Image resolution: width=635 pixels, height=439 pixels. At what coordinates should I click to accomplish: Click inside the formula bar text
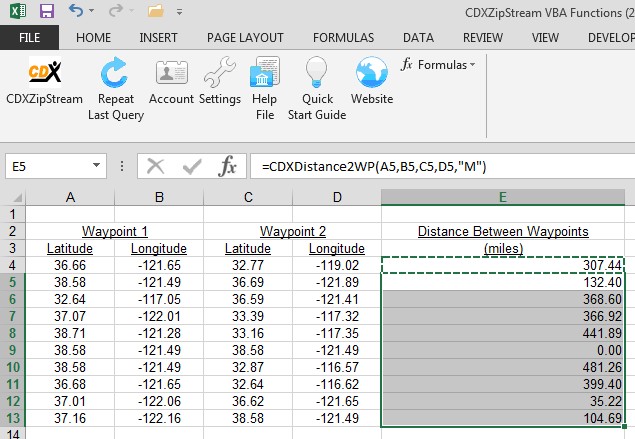click(374, 166)
